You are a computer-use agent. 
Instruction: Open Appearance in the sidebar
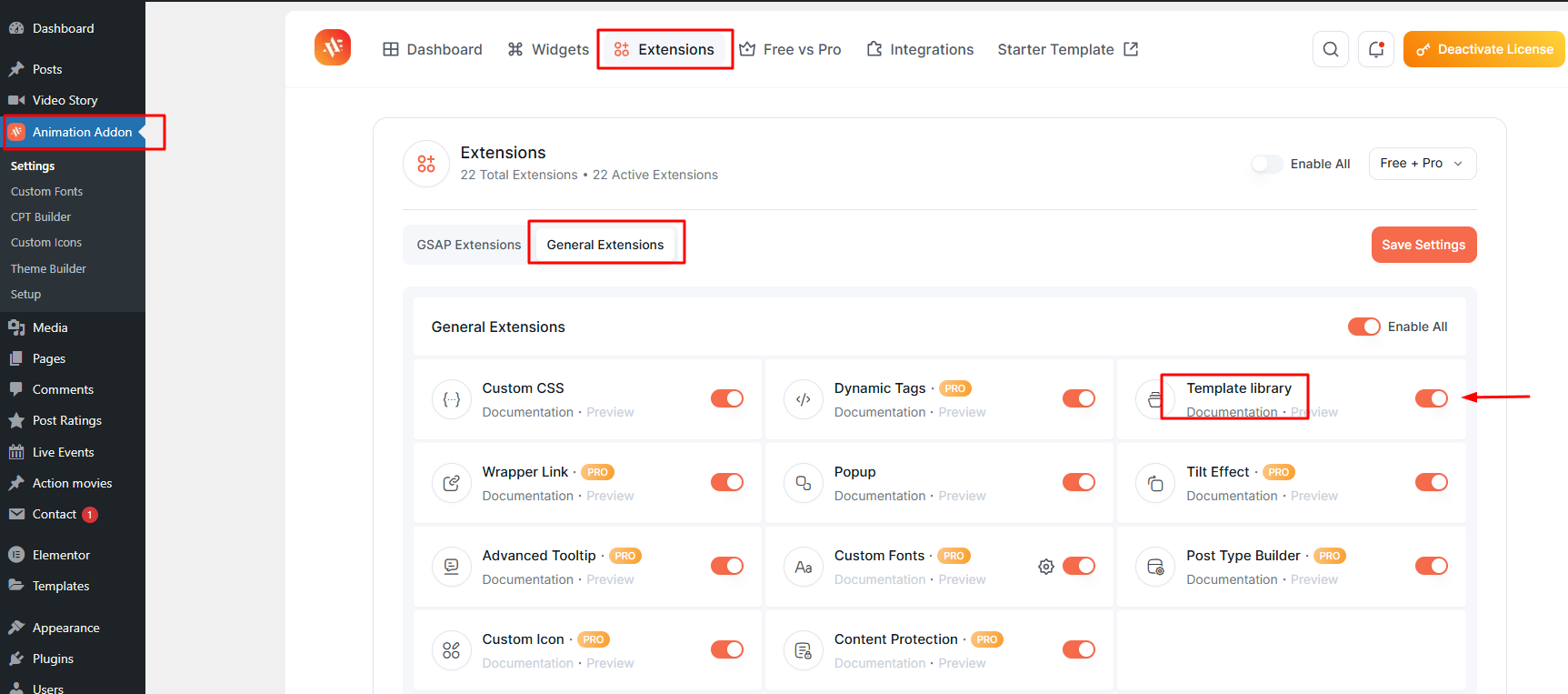(x=73, y=628)
